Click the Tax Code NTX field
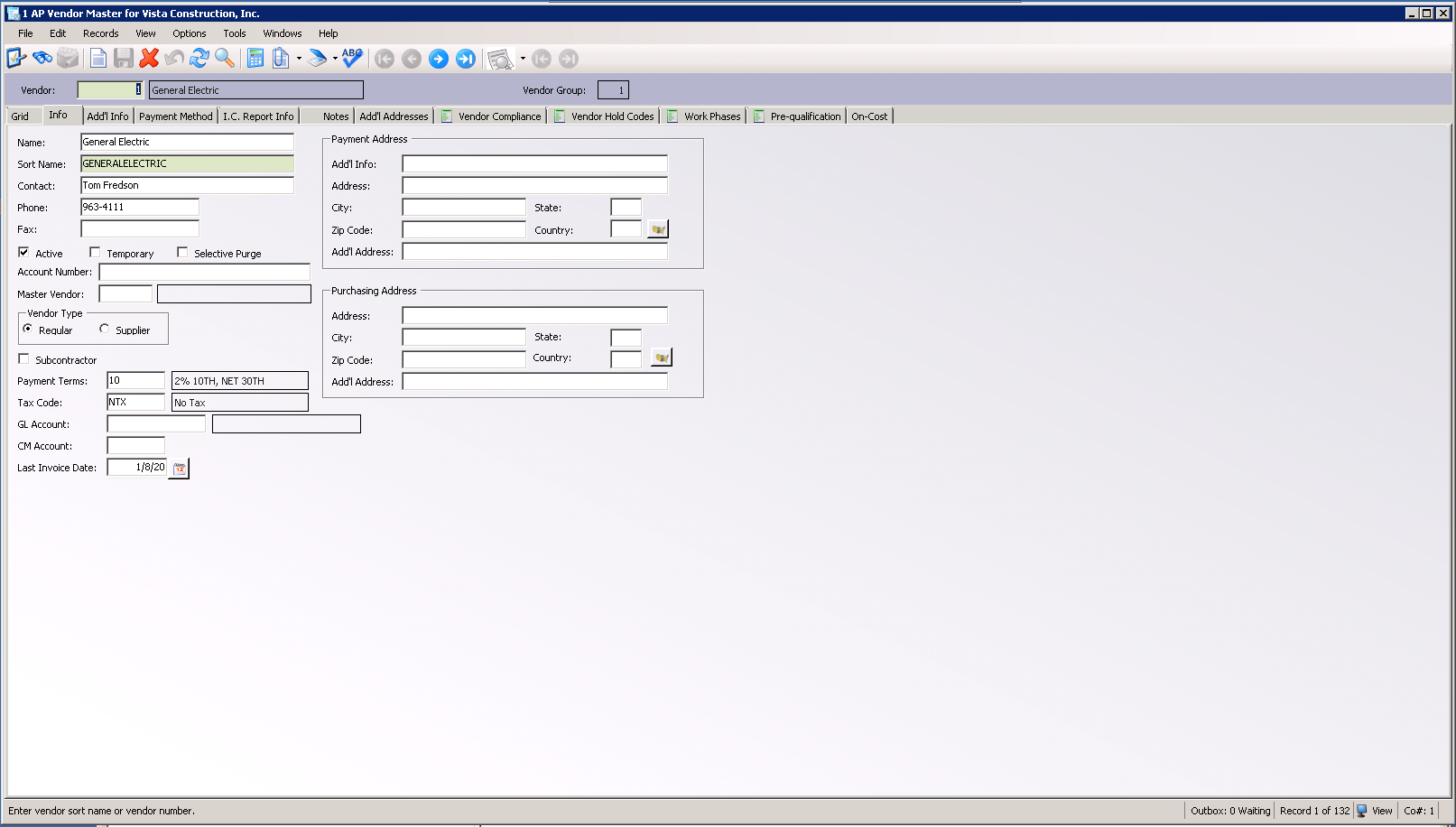 click(x=136, y=402)
